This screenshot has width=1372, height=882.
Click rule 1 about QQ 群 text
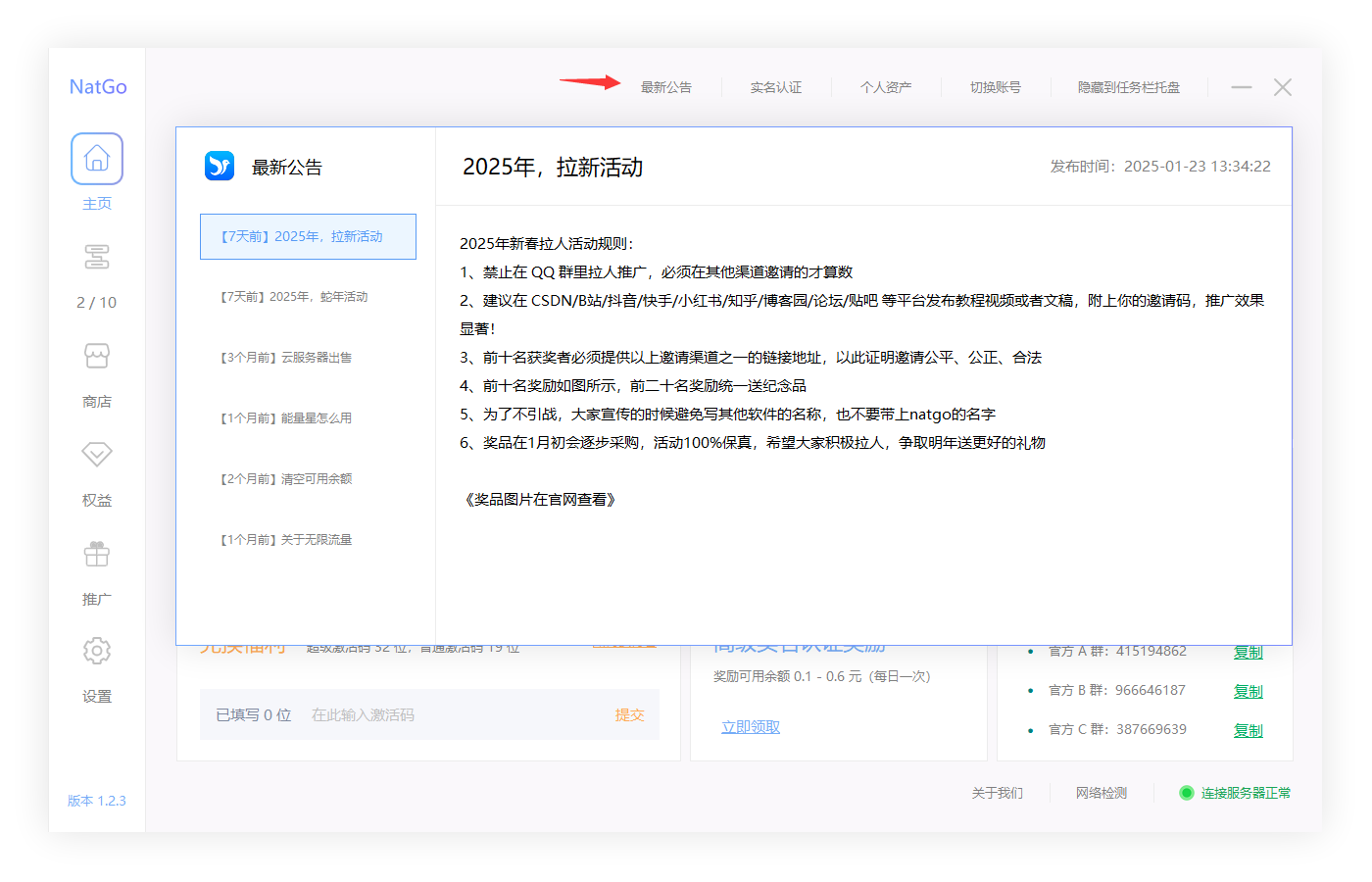pyautogui.click(x=657, y=272)
